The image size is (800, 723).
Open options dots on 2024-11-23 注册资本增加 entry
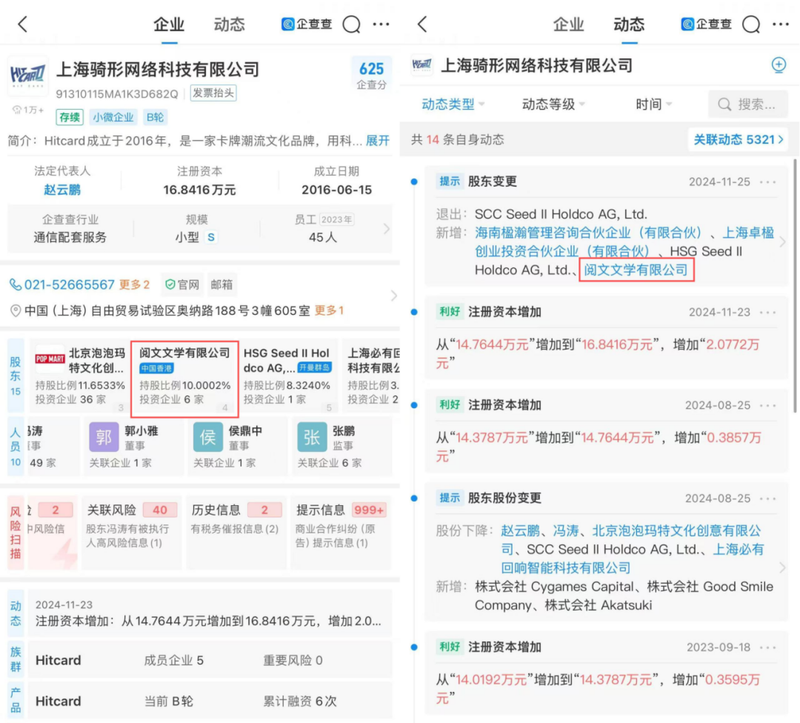pyautogui.click(x=768, y=312)
